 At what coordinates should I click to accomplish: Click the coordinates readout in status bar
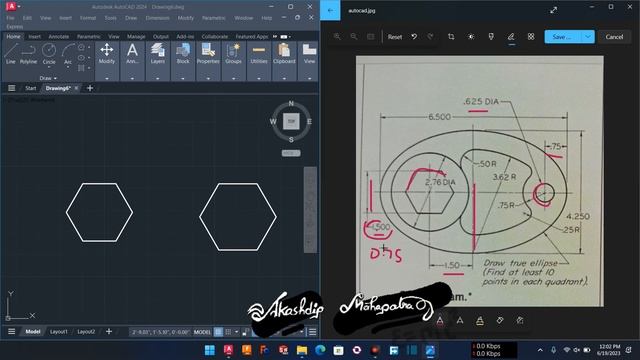click(x=160, y=332)
